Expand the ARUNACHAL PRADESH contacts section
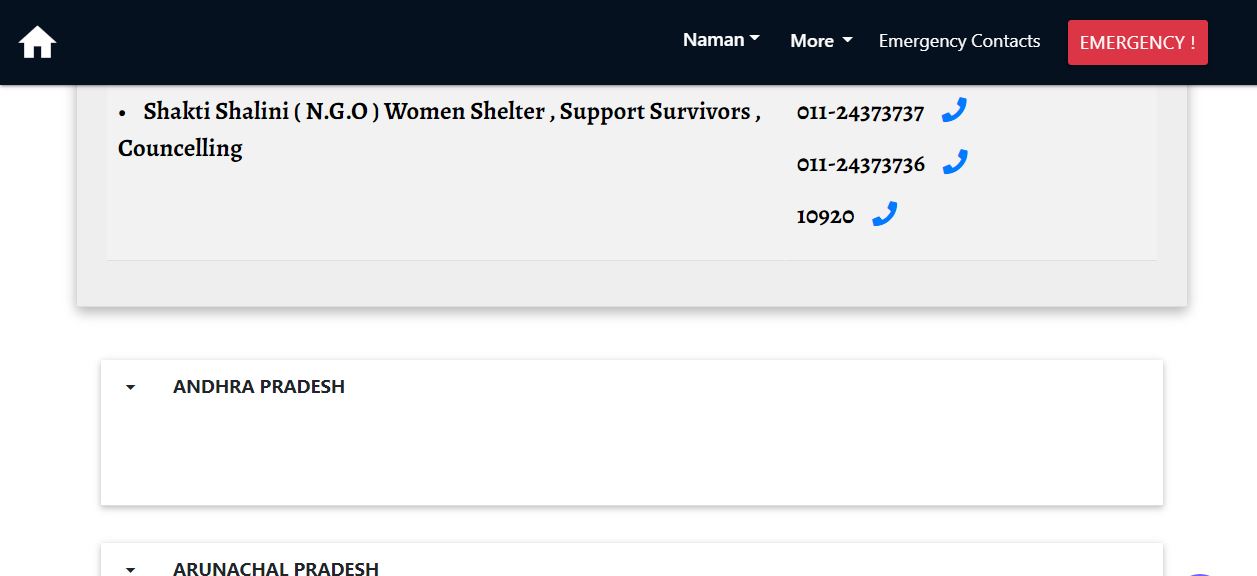This screenshot has width=1257, height=576. pyautogui.click(x=276, y=568)
